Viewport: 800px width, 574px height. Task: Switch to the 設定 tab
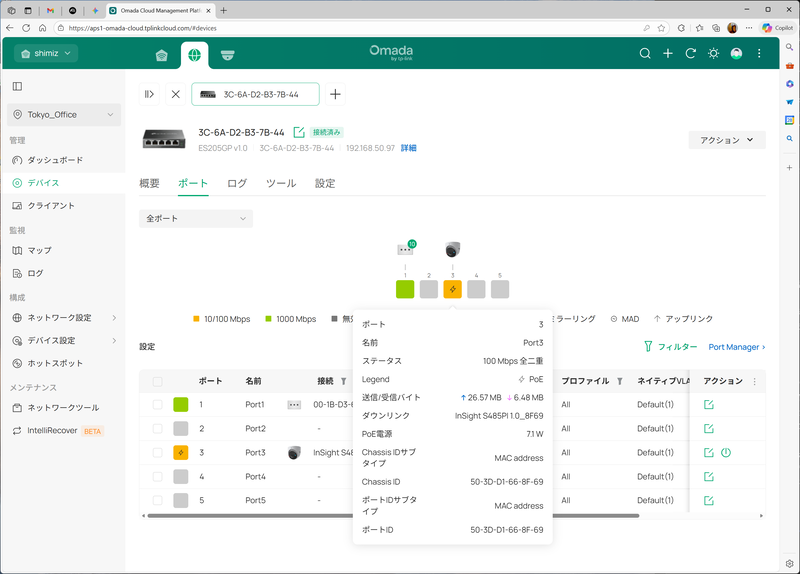click(325, 183)
